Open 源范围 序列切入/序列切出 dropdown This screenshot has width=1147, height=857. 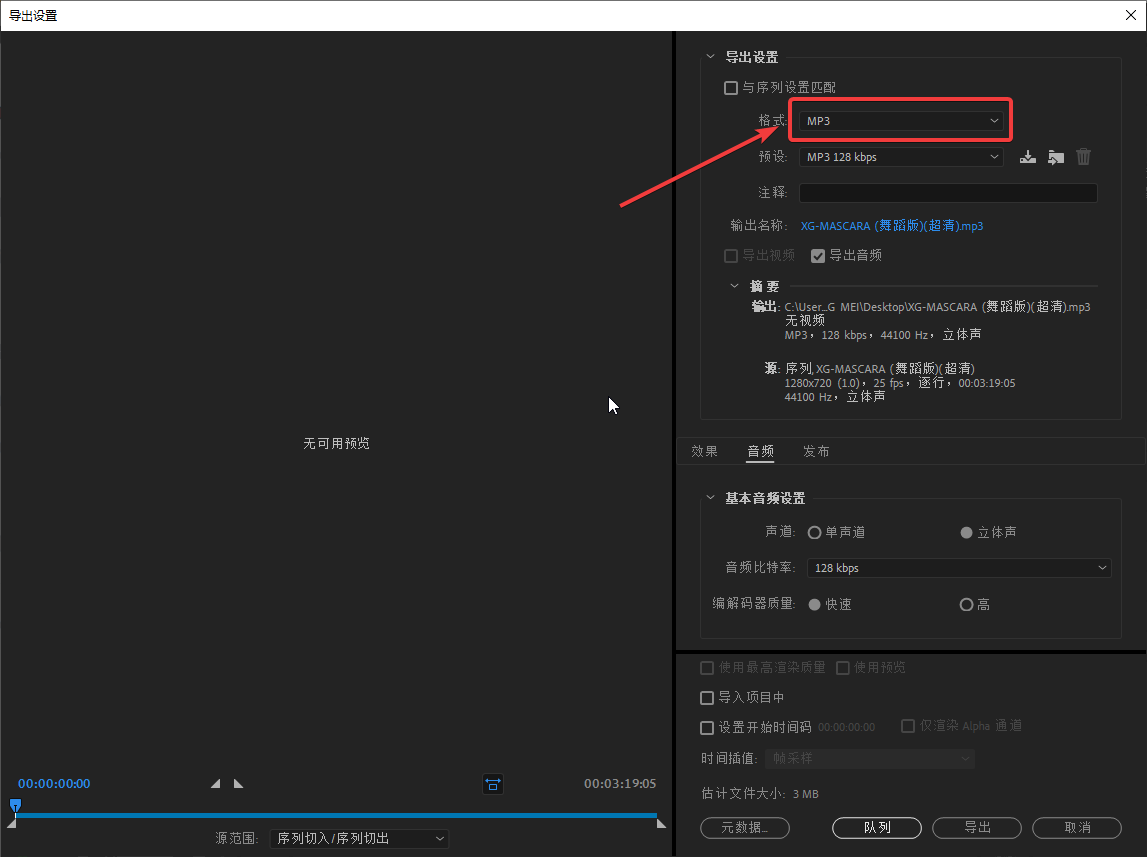359,838
